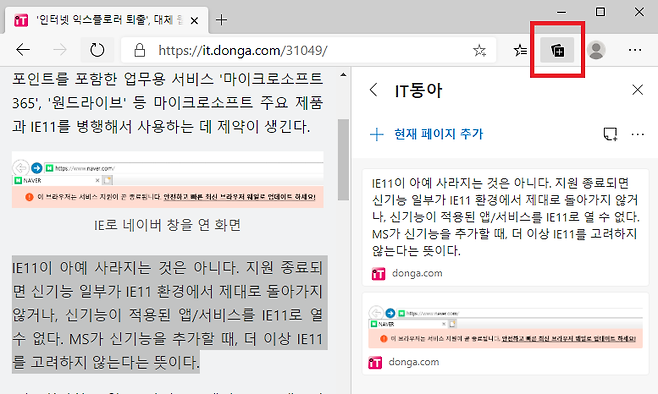The width and height of the screenshot is (658, 394).
Task: Close the IT동아 collections pane
Action: point(637,89)
